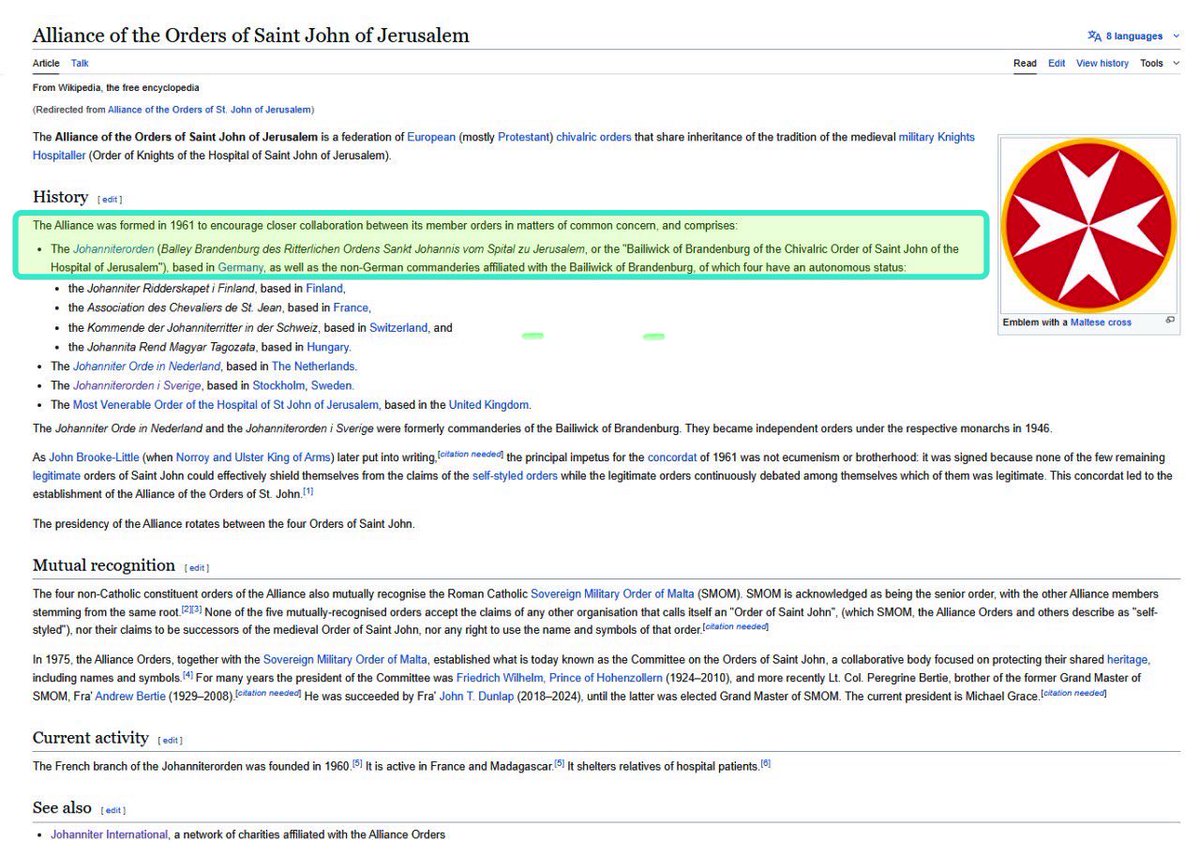This screenshot has height=856, width=1200.
Task: Open the John Brooke-Little link
Action: pos(94,457)
